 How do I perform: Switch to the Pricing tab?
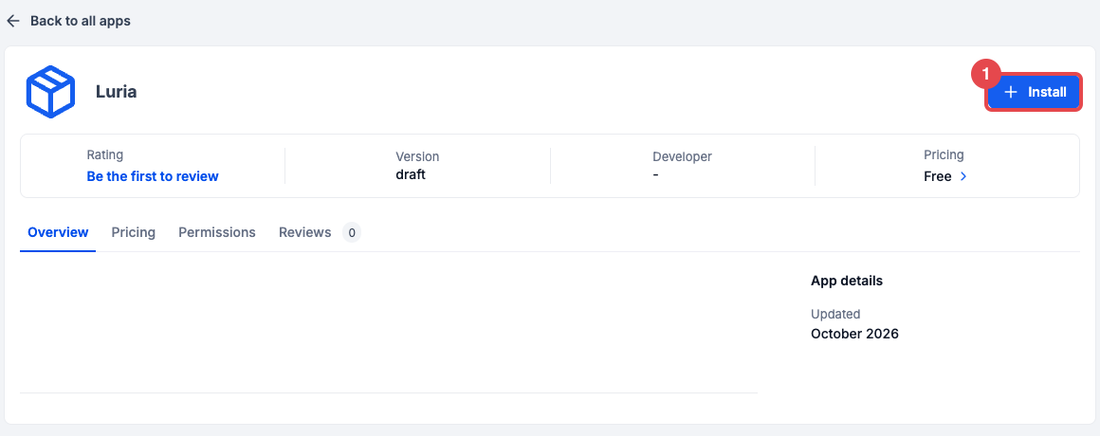tap(133, 232)
